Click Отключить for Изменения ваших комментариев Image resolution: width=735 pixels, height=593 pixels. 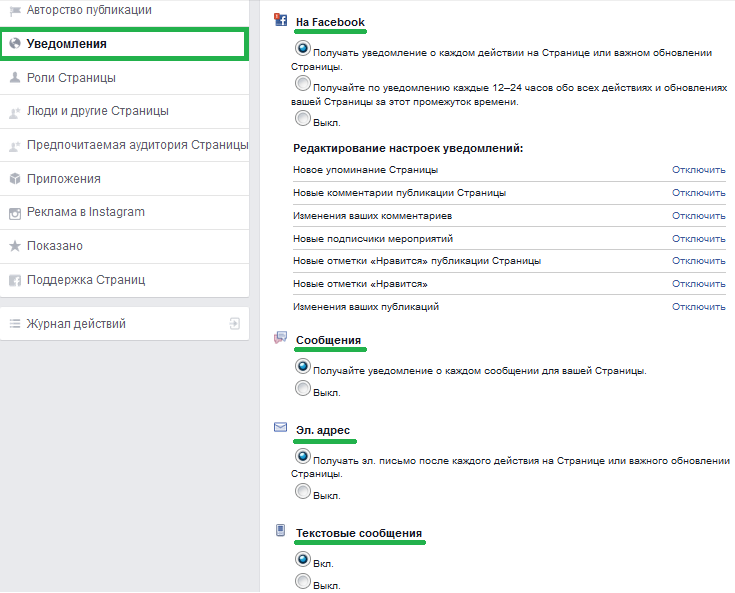(x=698, y=216)
